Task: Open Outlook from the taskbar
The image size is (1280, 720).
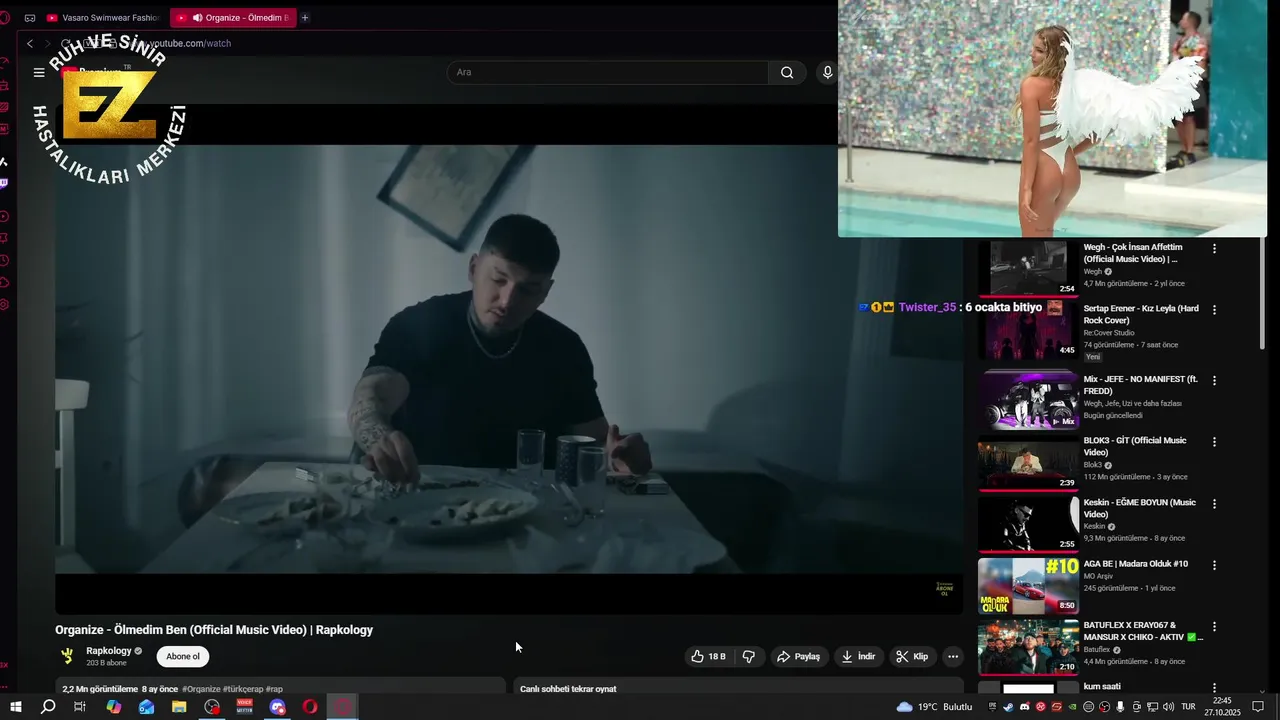Action: pyautogui.click(x=147, y=707)
